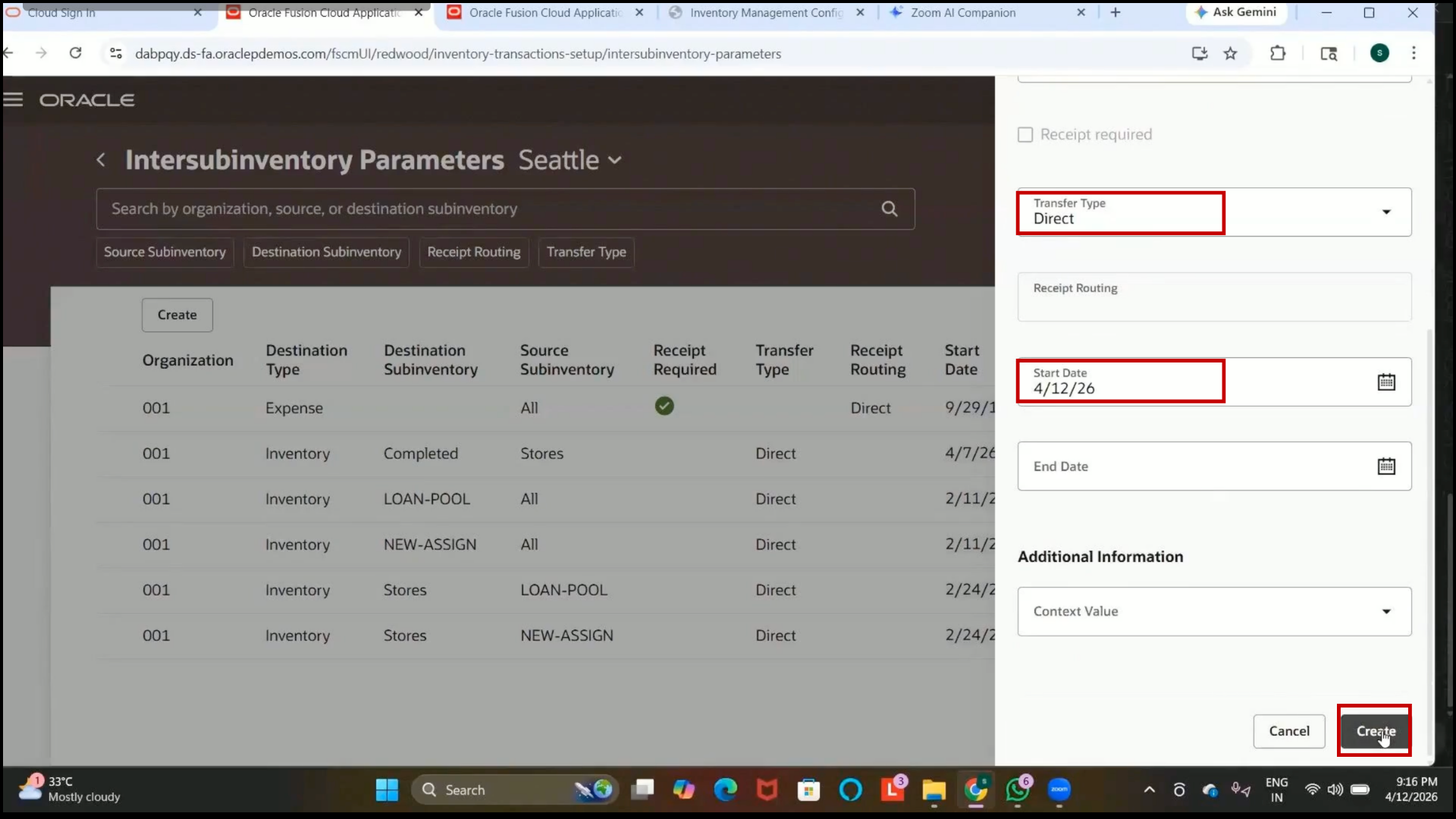Expand the Context Value dropdown
Viewport: 1456px width, 819px height.
1386,611
